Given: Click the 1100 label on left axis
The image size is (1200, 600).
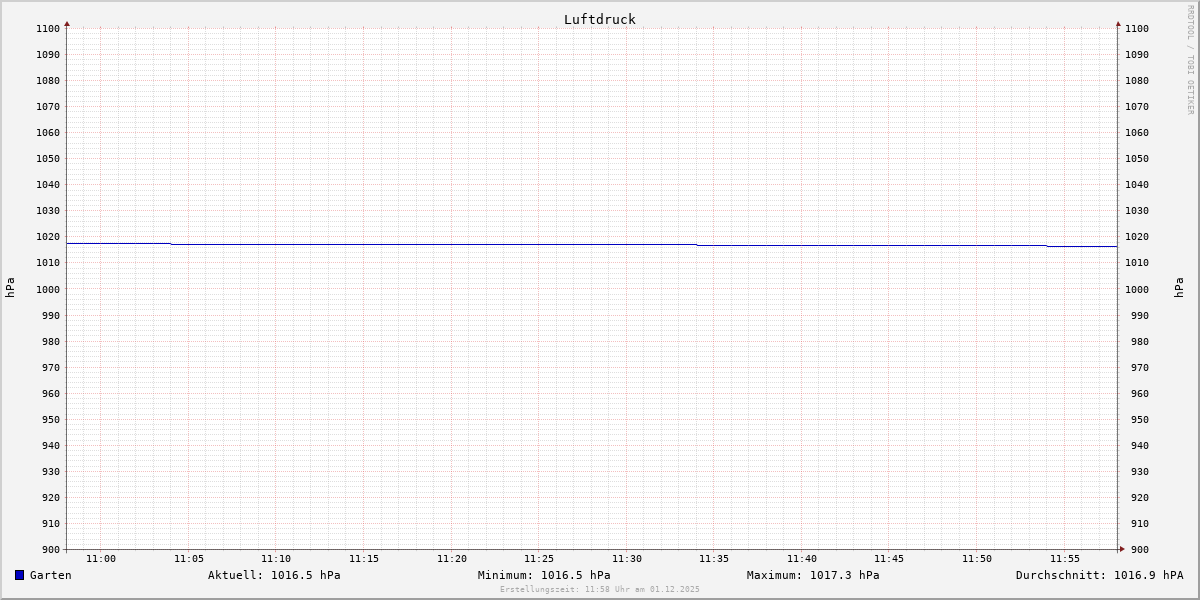Looking at the screenshot, I should point(47,29).
